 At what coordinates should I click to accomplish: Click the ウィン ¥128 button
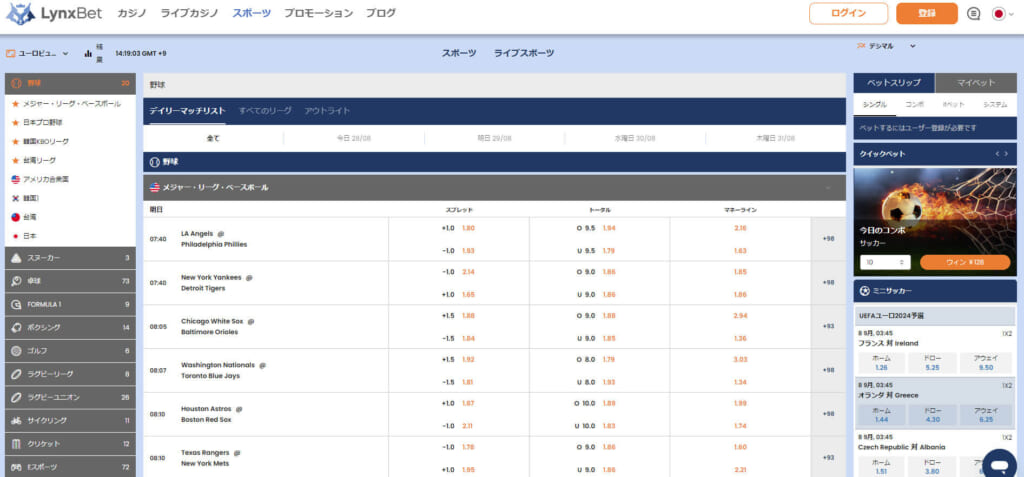coord(965,262)
